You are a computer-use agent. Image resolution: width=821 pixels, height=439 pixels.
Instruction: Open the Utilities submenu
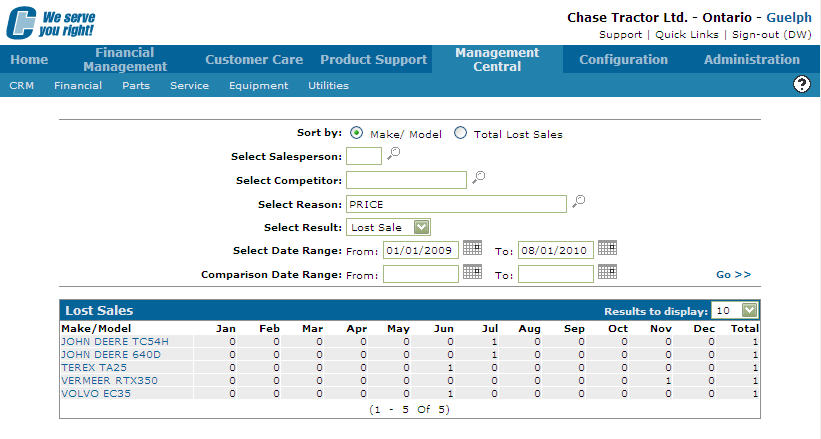click(328, 85)
